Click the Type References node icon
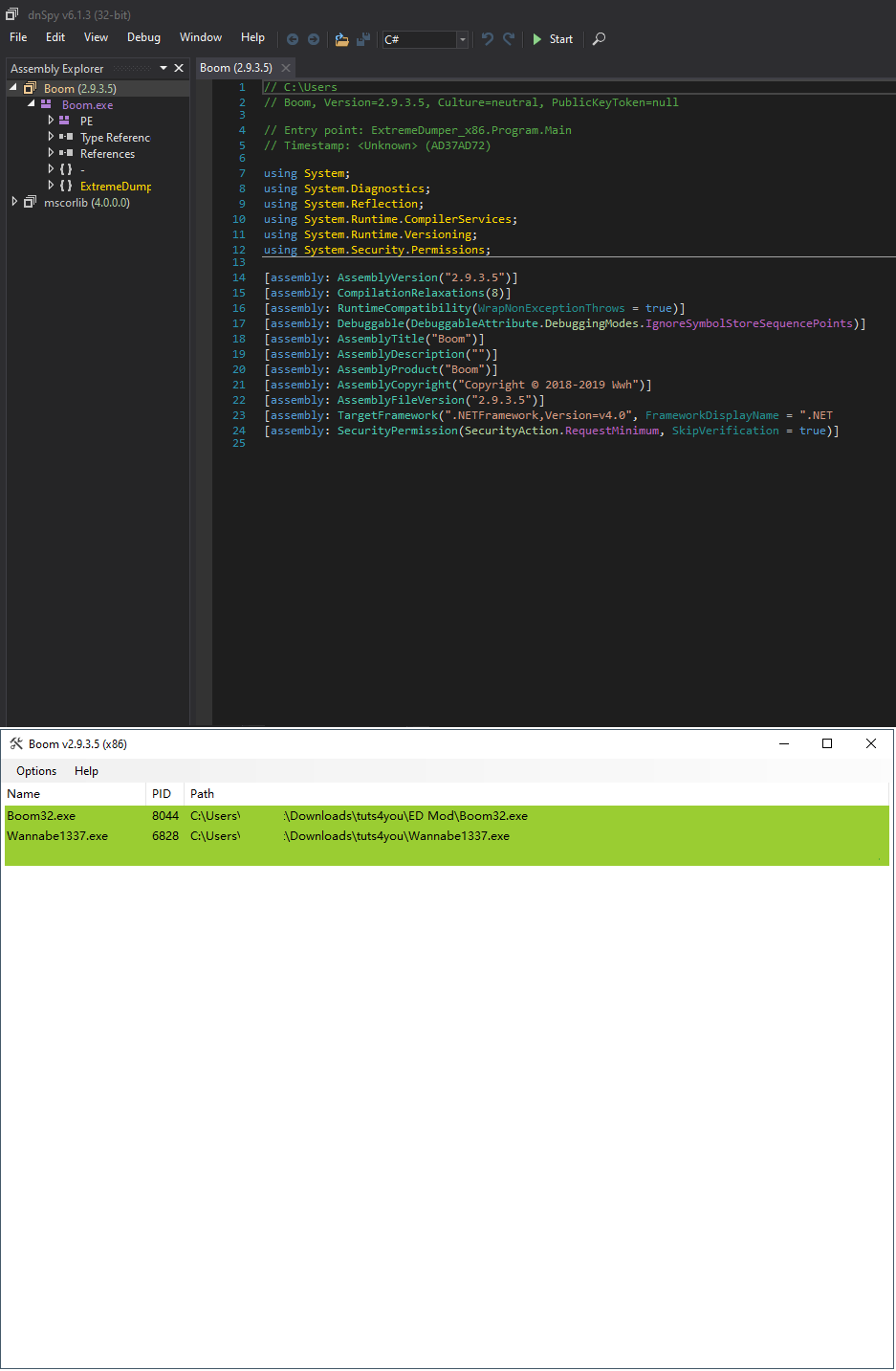Viewport: 896px width, 1371px height. coord(66,137)
